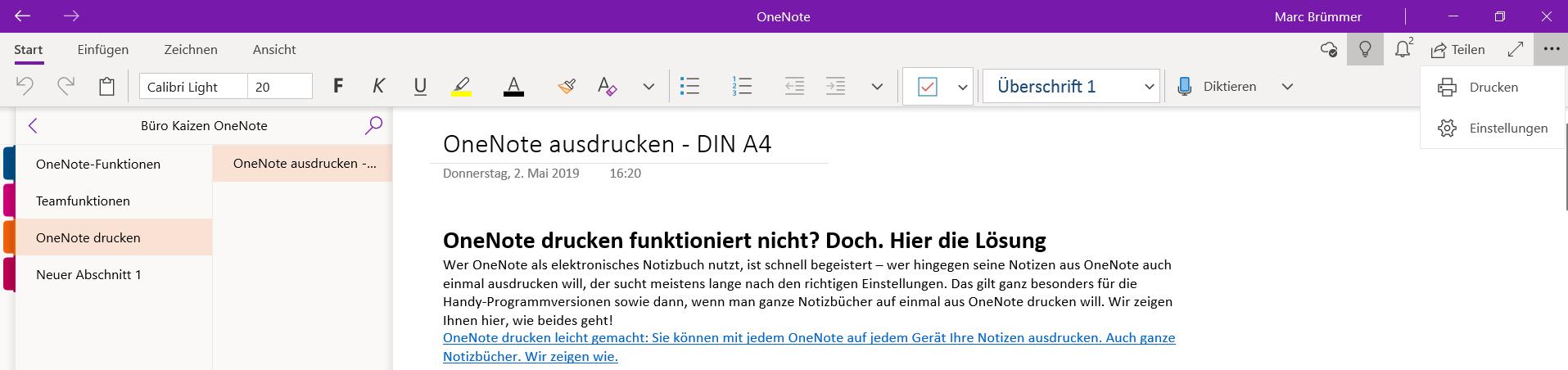Open the notifications bell

[x=1403, y=50]
